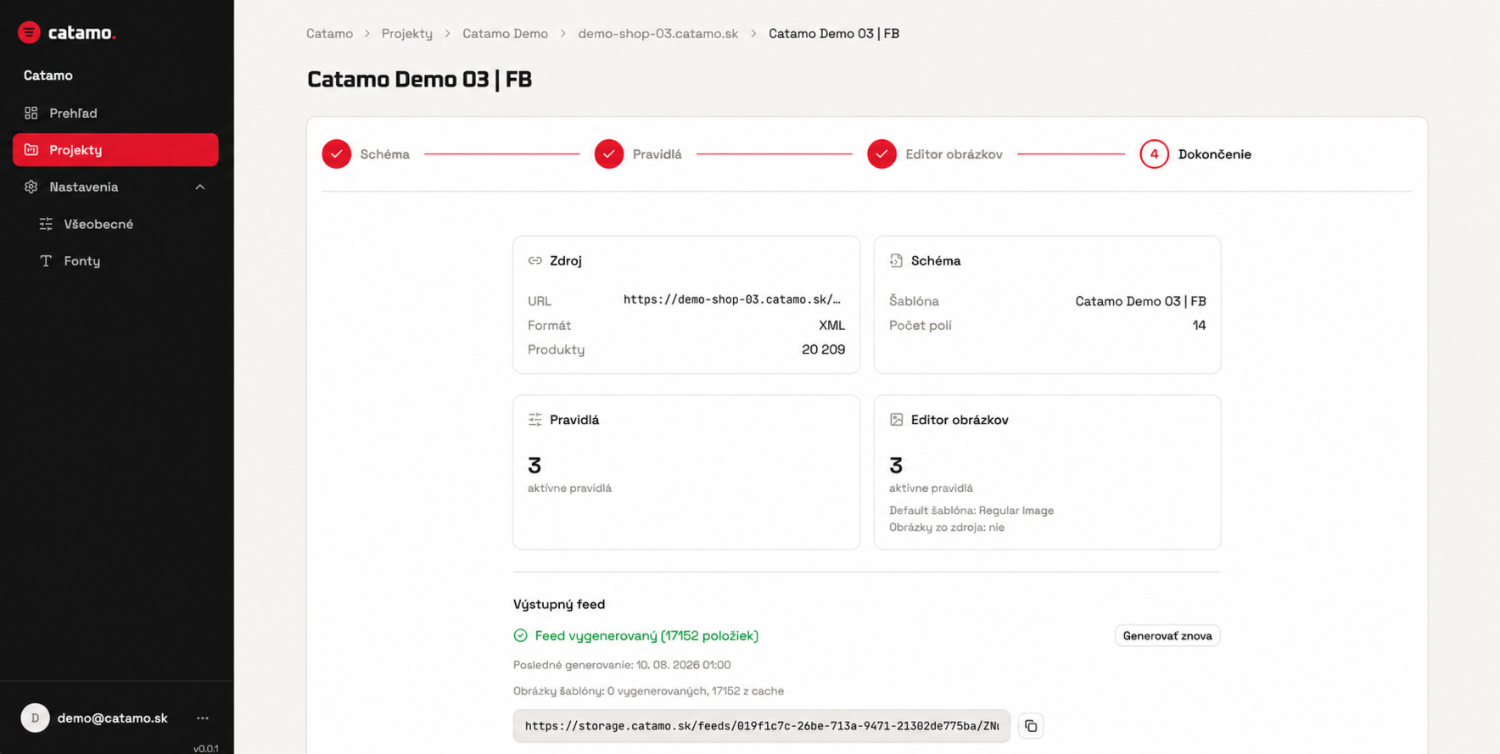Click the Catamo workspace name in sidebar
1500x754 pixels.
tap(48, 75)
